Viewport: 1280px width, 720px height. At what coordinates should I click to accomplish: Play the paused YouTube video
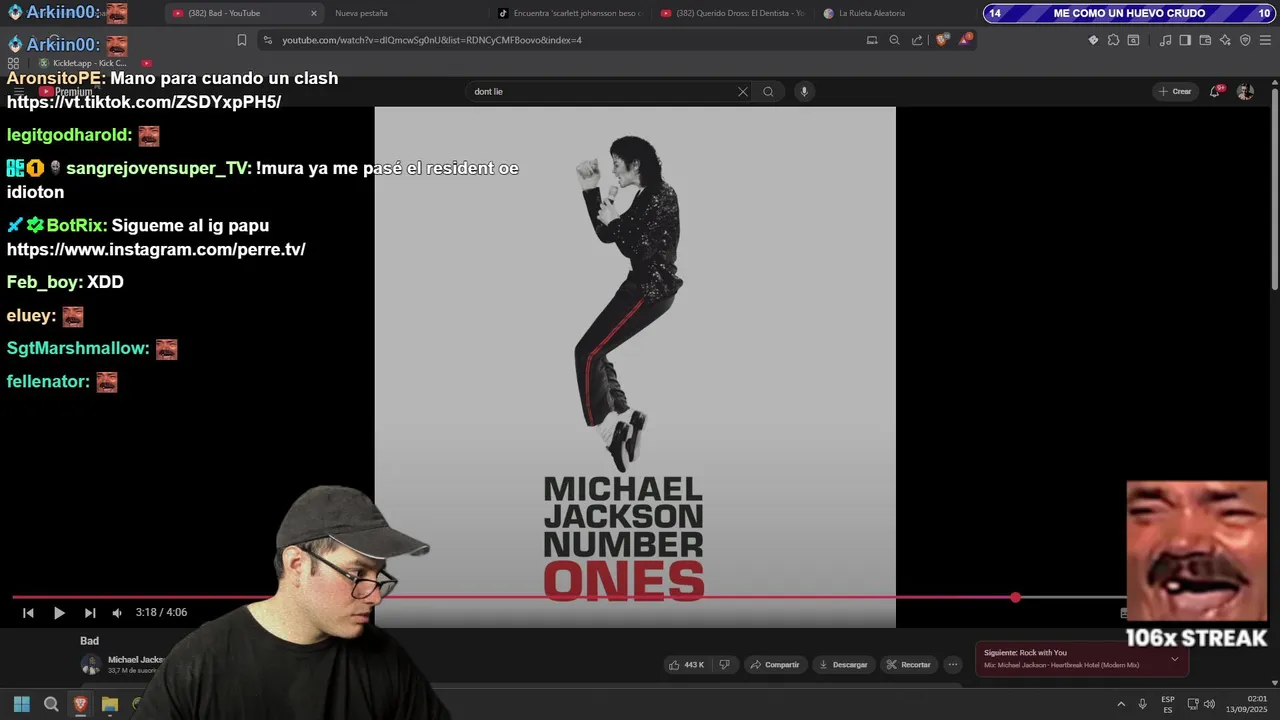(59, 613)
